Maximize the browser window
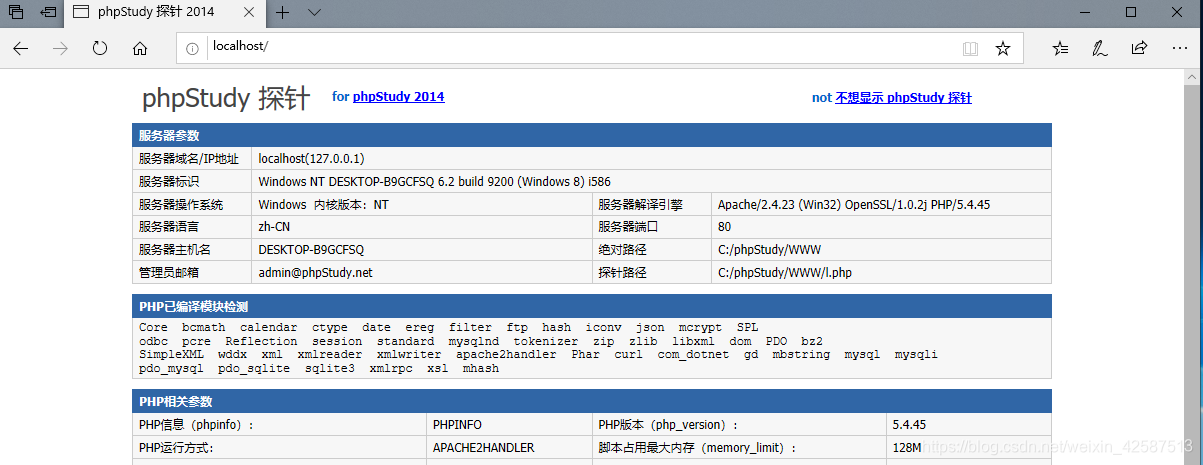Screen dimensions: 1203x465 coord(1131,12)
